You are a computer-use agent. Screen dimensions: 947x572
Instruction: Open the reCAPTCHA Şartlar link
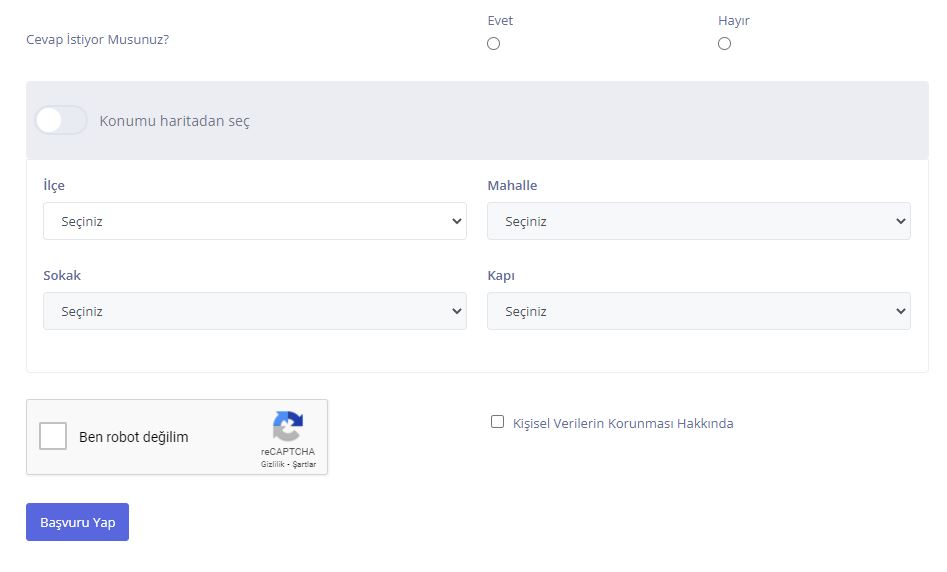click(304, 465)
